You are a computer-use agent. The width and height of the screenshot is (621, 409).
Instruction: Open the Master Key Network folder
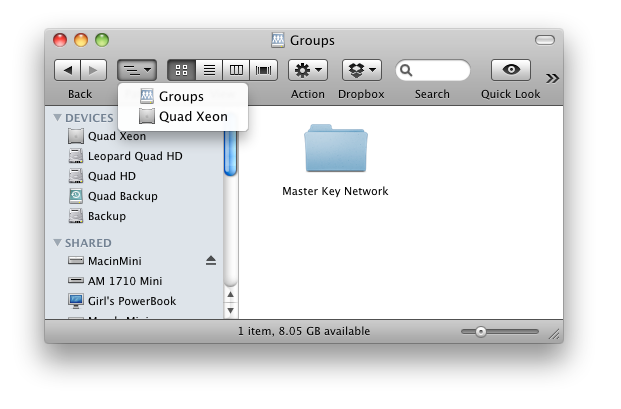pos(335,150)
